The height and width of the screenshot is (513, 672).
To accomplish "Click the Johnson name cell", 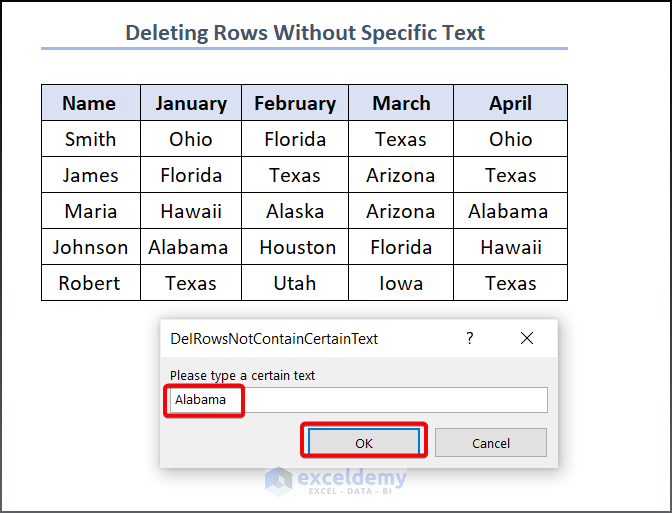I will [x=90, y=247].
